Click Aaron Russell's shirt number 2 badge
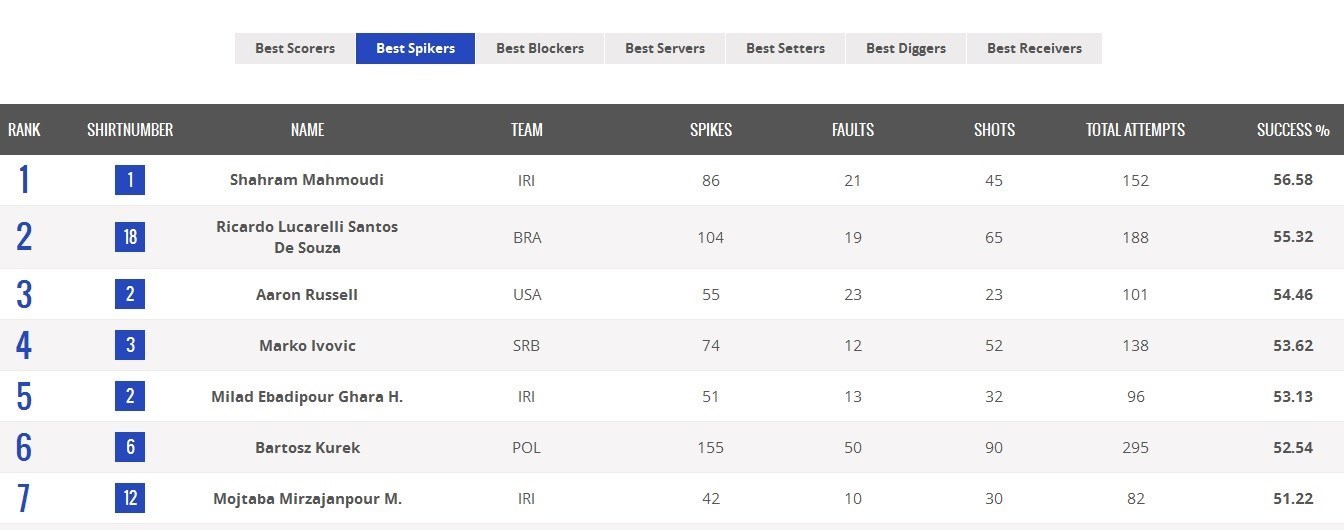Screen dimensions: 1344x530 130,294
